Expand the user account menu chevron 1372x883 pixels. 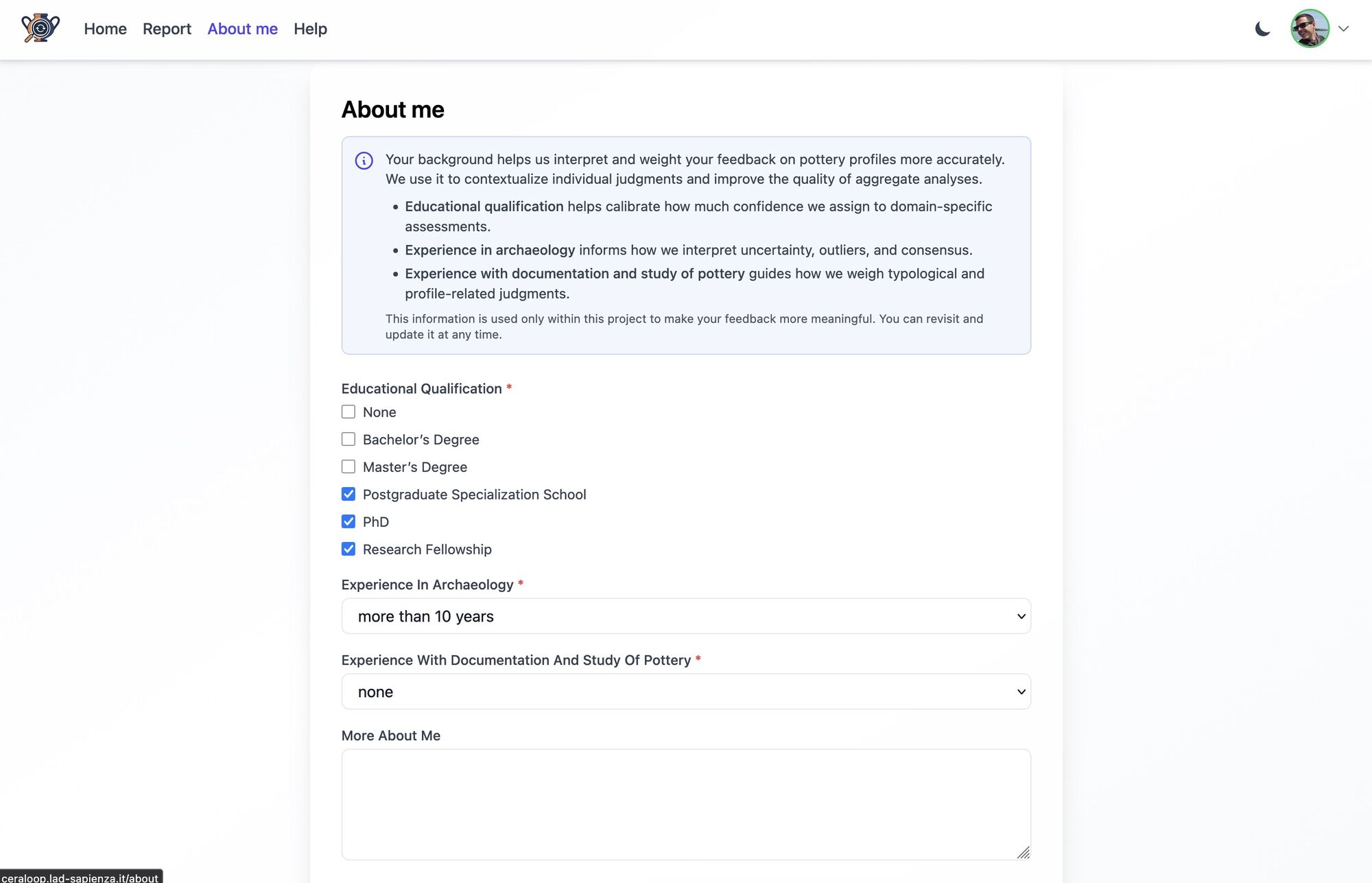click(1343, 29)
